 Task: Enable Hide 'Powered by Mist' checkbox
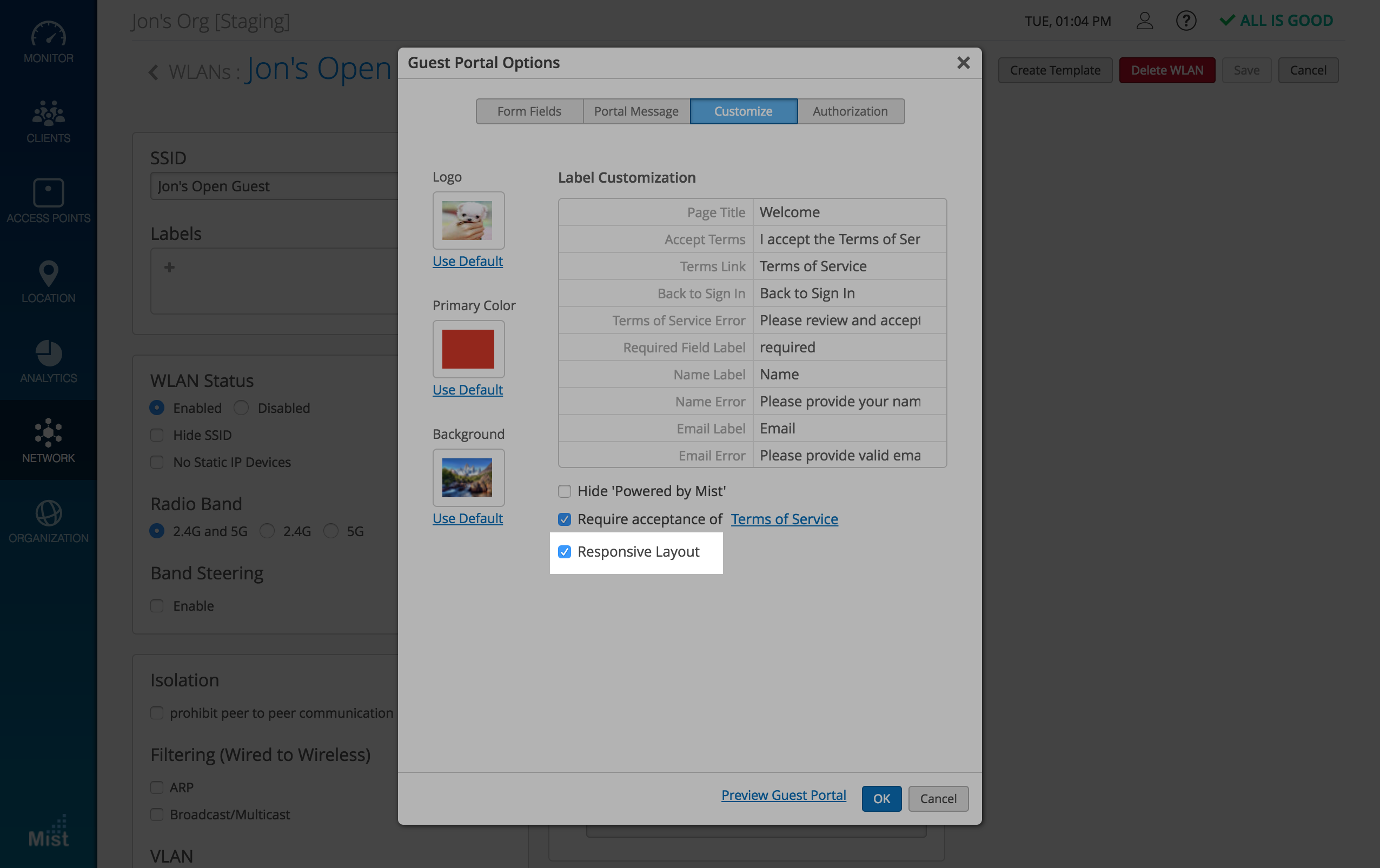565,491
